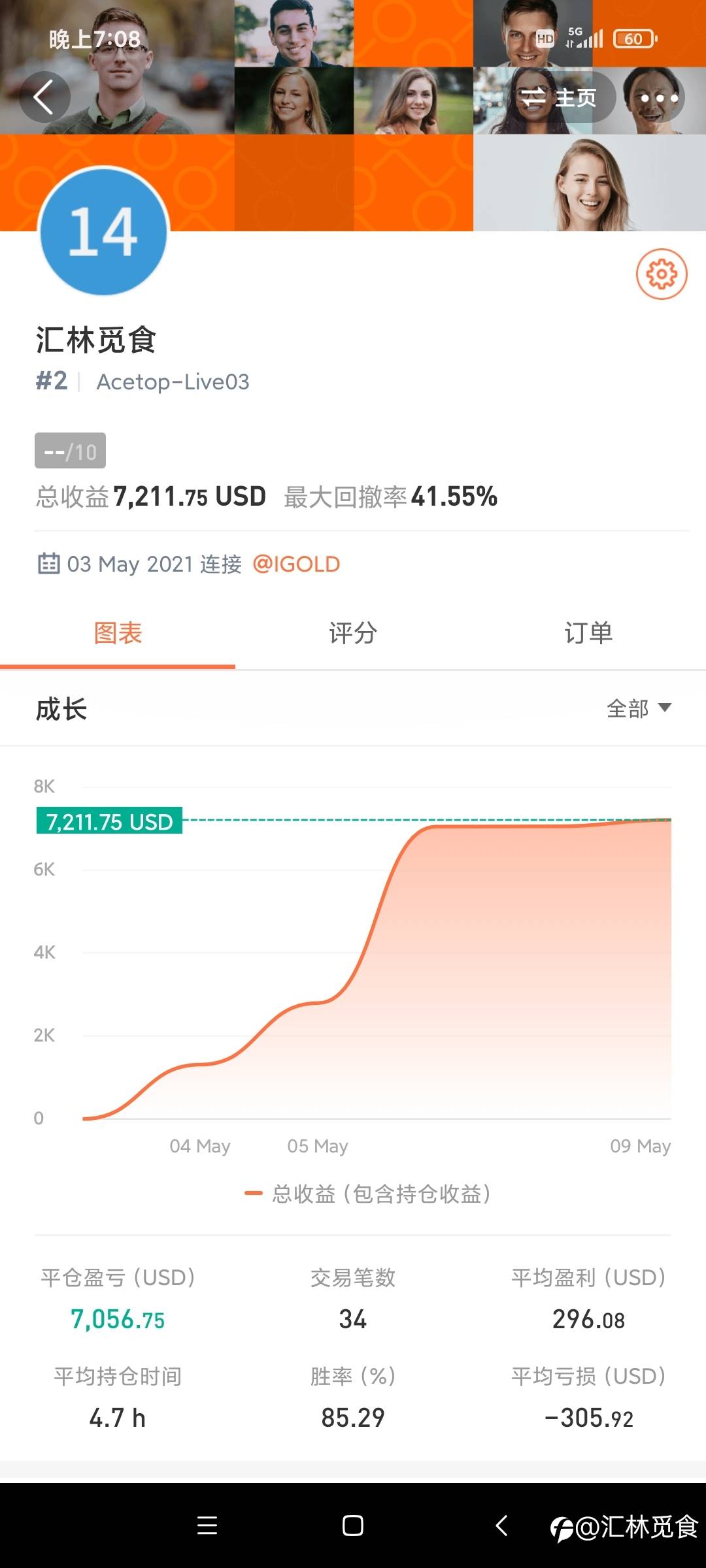706x1568 pixels.
Task: Tap the 胜率 85.29 statistic
Action: 353,1398
